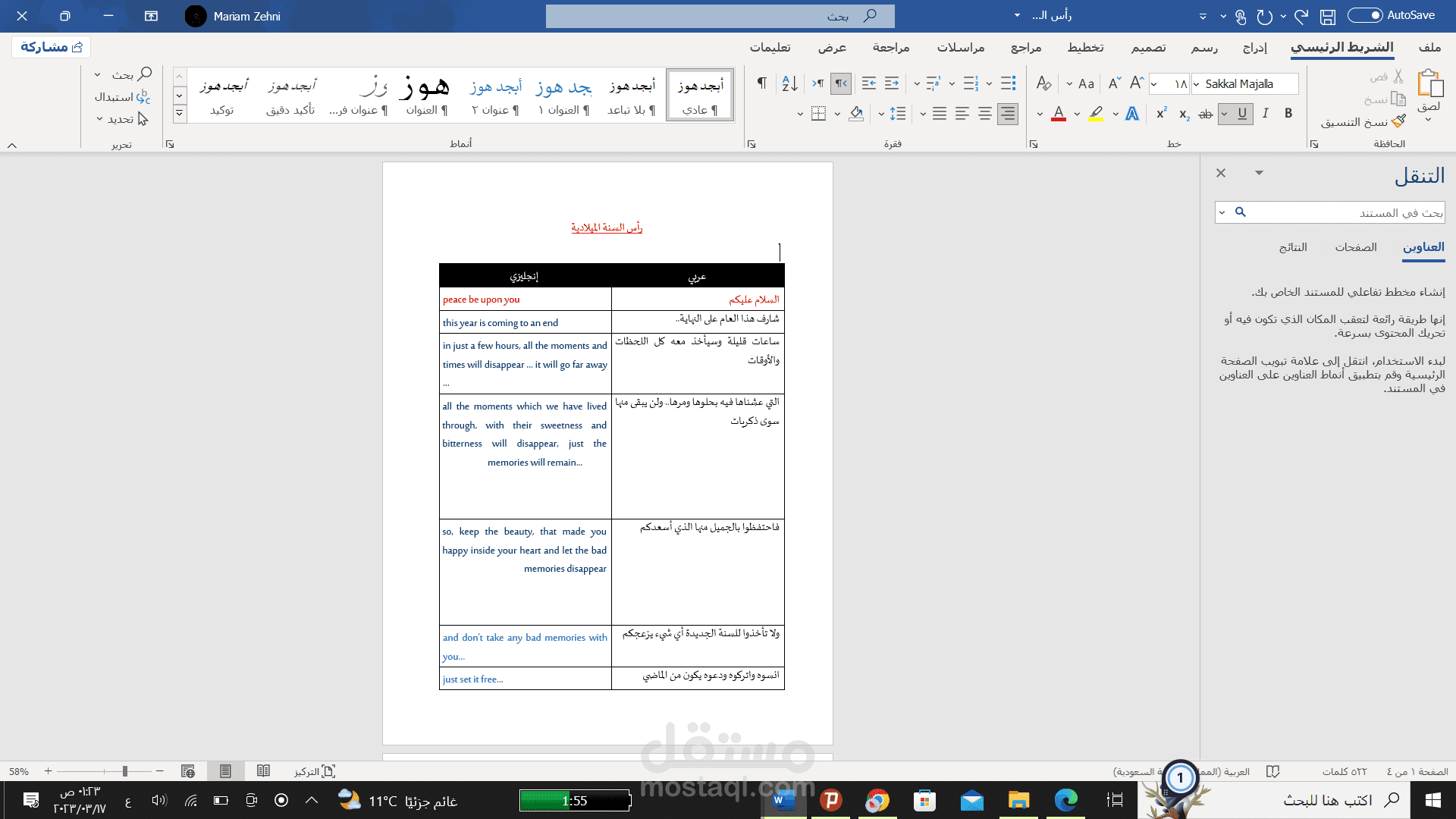
Task: Open the مراجعة (Review) tab
Action: coord(891,47)
